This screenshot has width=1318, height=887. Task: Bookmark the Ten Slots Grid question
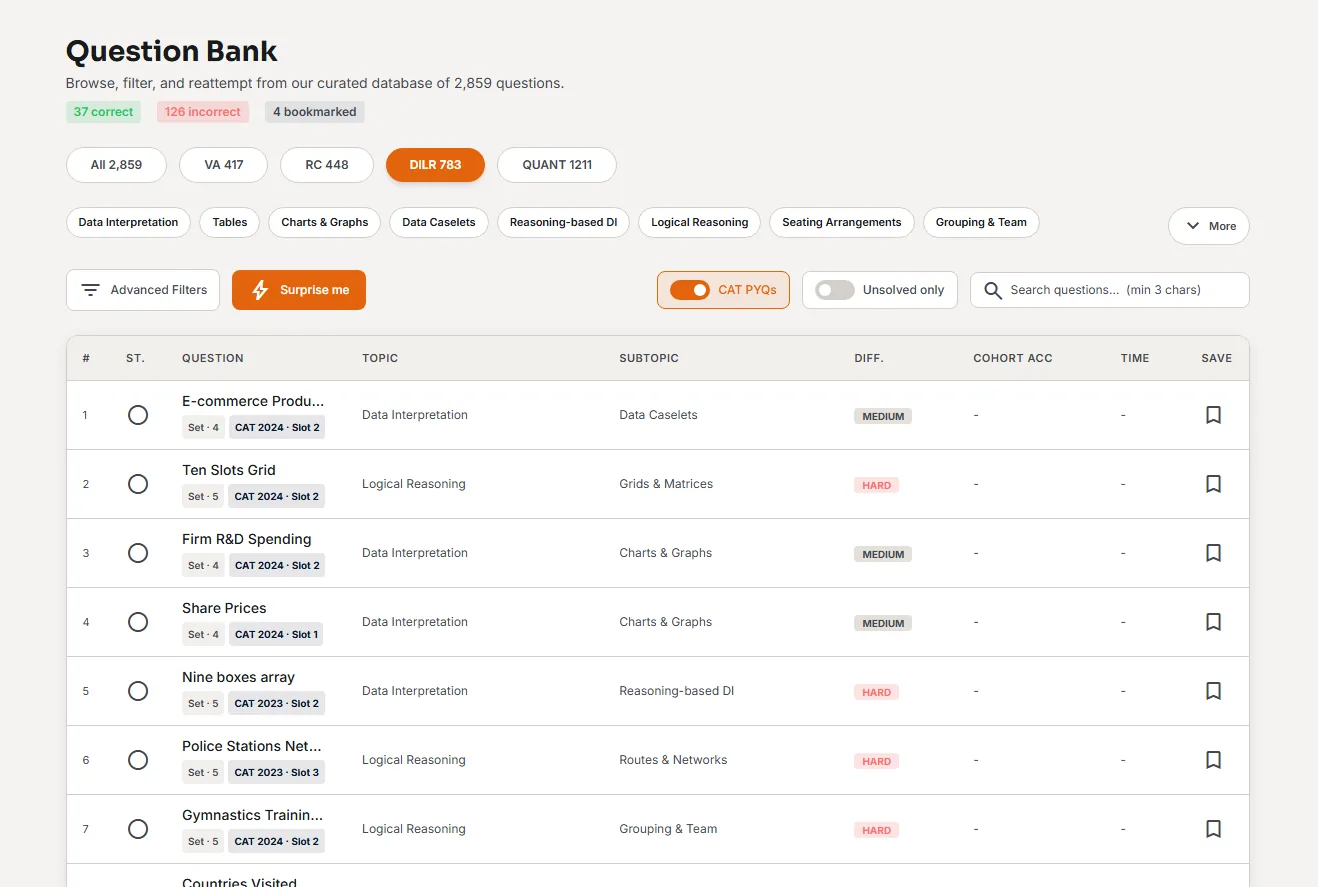[1213, 484]
